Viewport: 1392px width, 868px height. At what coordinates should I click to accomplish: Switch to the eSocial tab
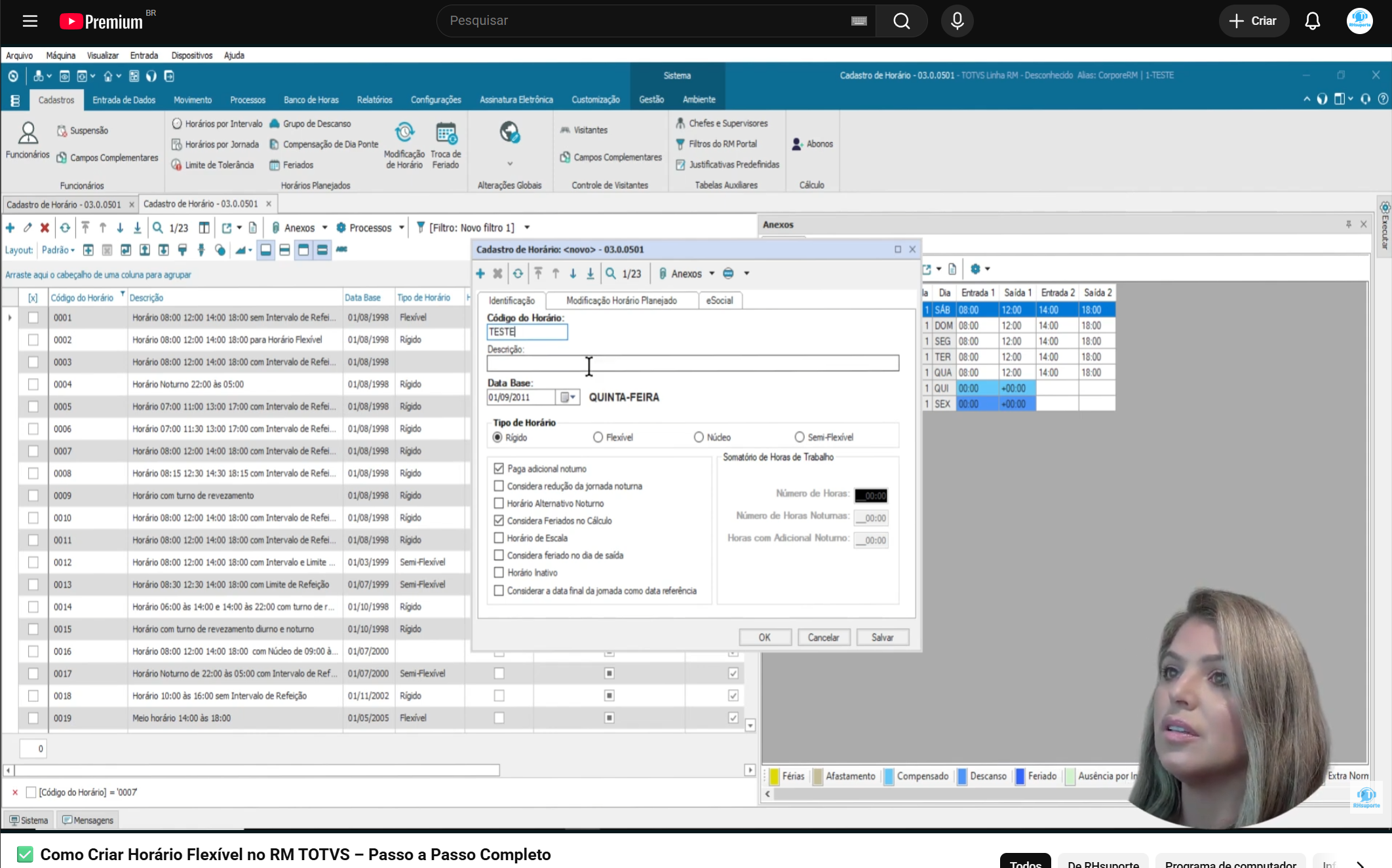[x=719, y=300]
